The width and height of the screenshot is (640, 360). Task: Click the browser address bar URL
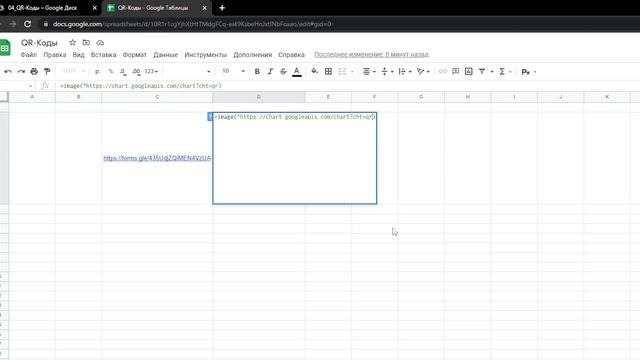(192, 24)
